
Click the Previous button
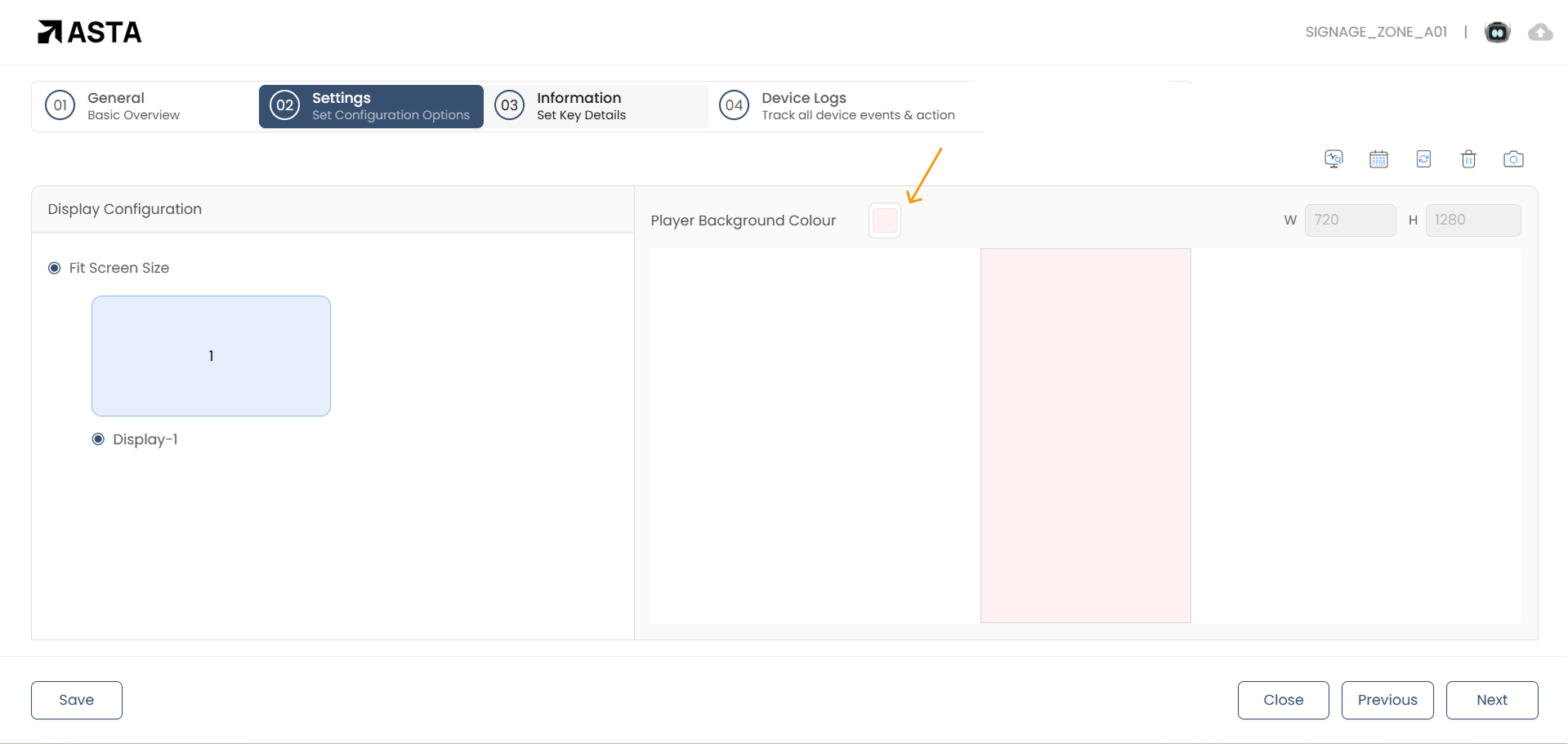point(1387,700)
